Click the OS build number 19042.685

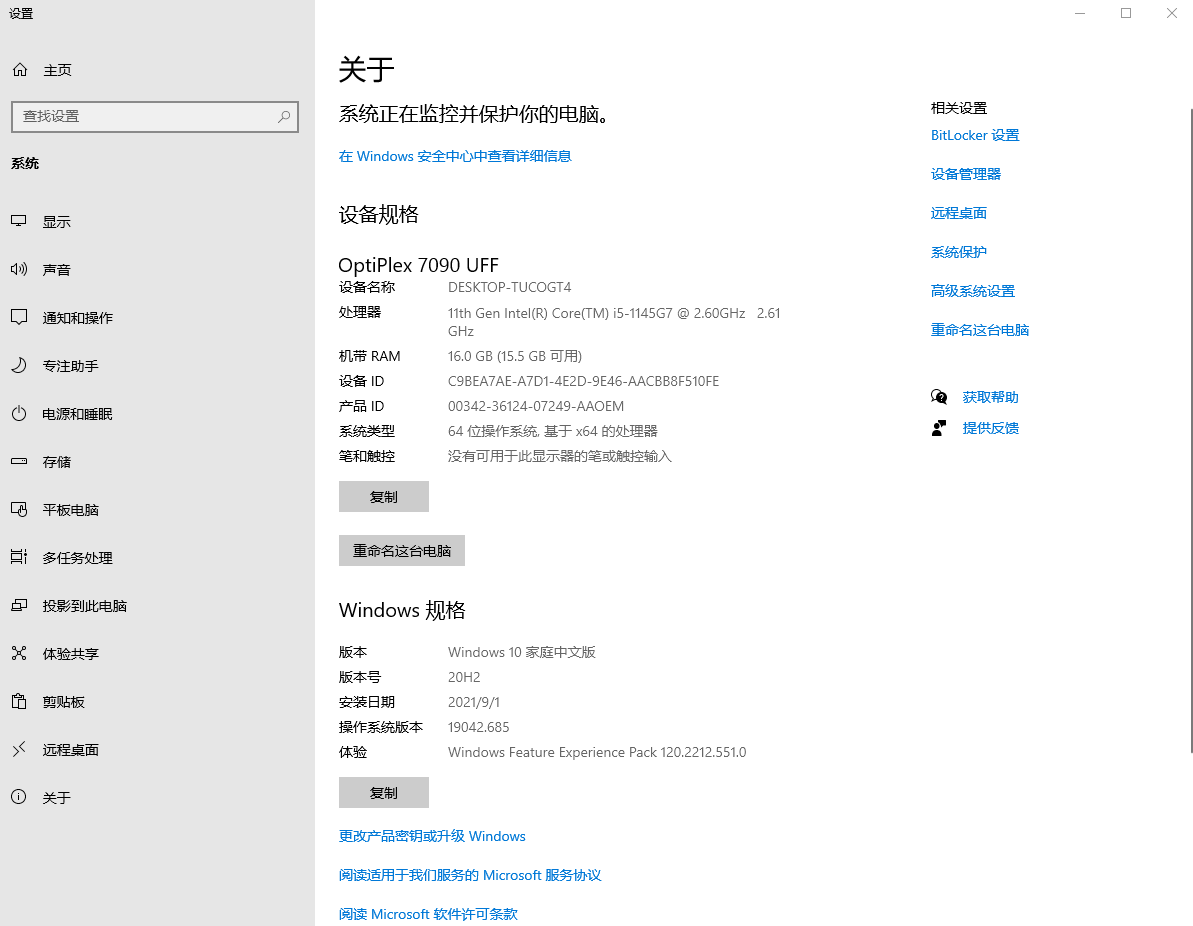[478, 727]
